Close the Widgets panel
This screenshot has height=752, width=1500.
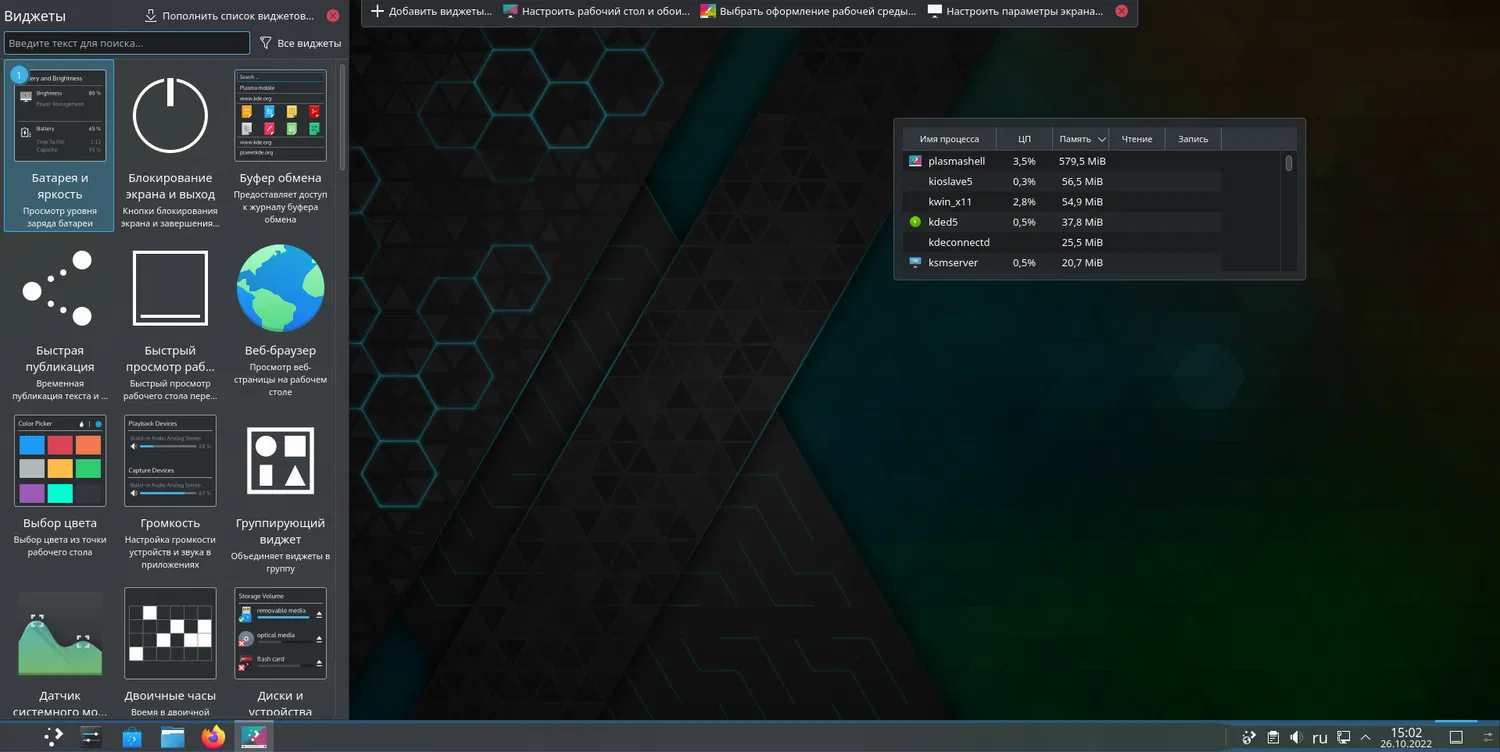[334, 16]
